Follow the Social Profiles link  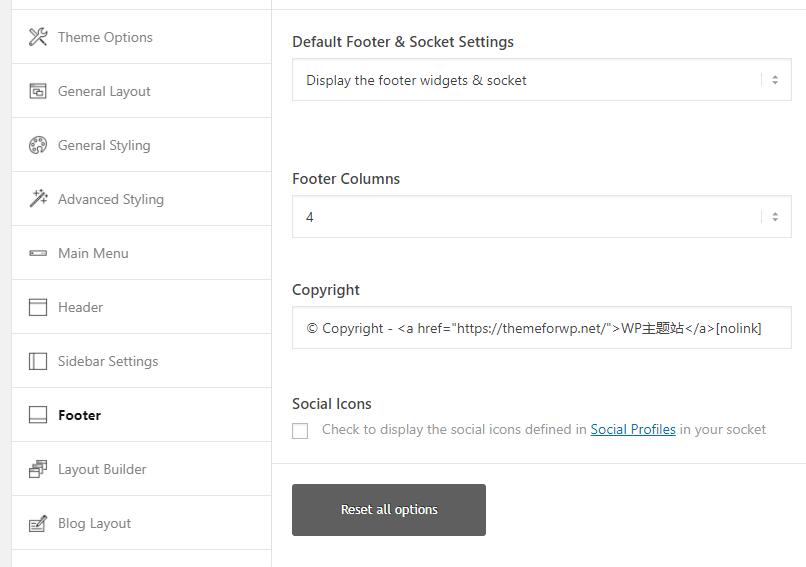coord(633,429)
